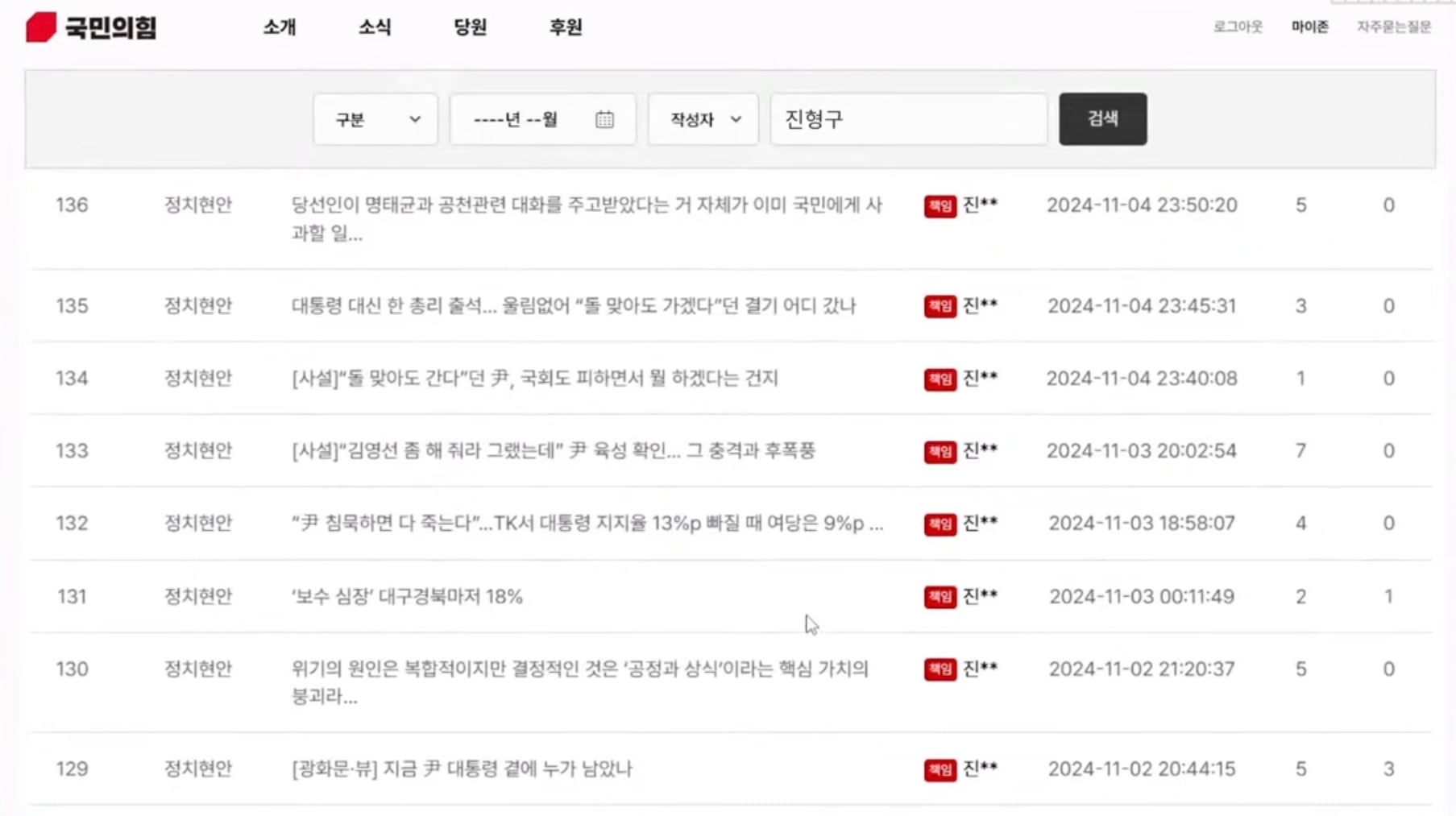Expand the 작성자 search-type dropdown

pyautogui.click(x=703, y=119)
